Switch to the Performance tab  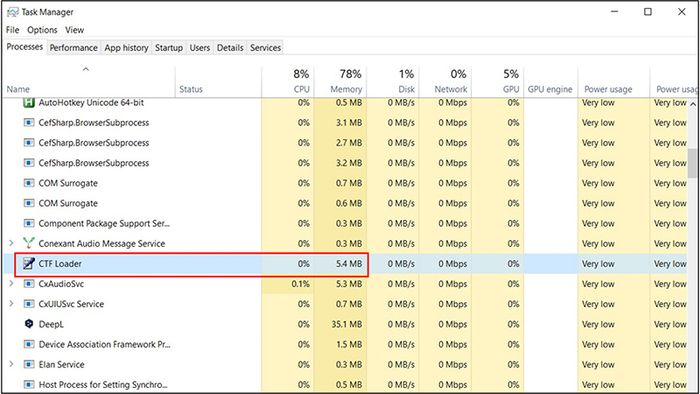[73, 48]
